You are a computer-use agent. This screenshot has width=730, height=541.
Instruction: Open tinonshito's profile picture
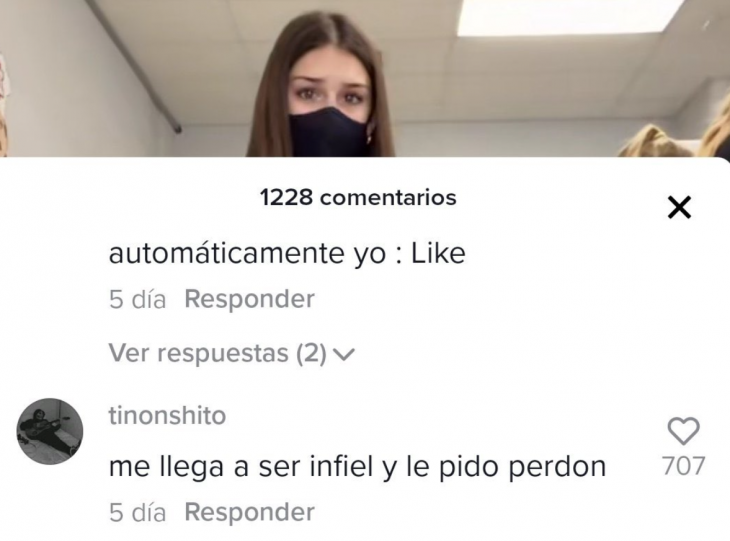coord(50,431)
